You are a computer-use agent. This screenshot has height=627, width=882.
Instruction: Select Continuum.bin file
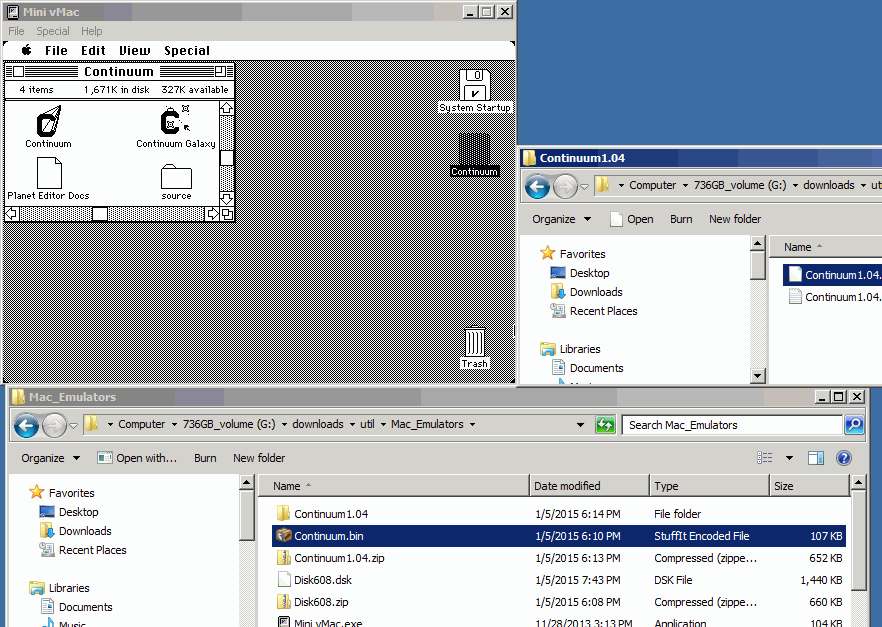coord(559,535)
